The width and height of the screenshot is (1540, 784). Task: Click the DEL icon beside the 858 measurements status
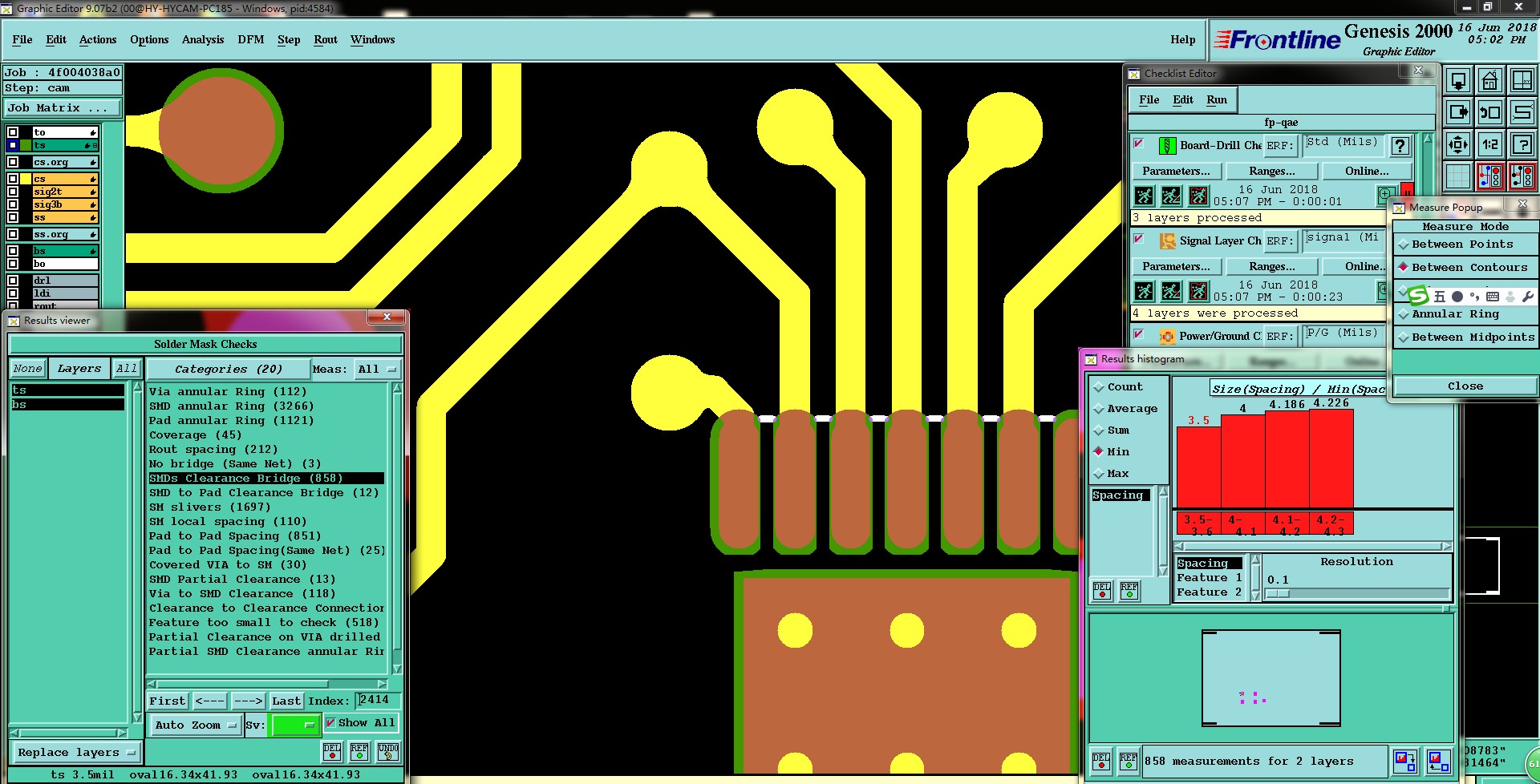pos(1101,761)
